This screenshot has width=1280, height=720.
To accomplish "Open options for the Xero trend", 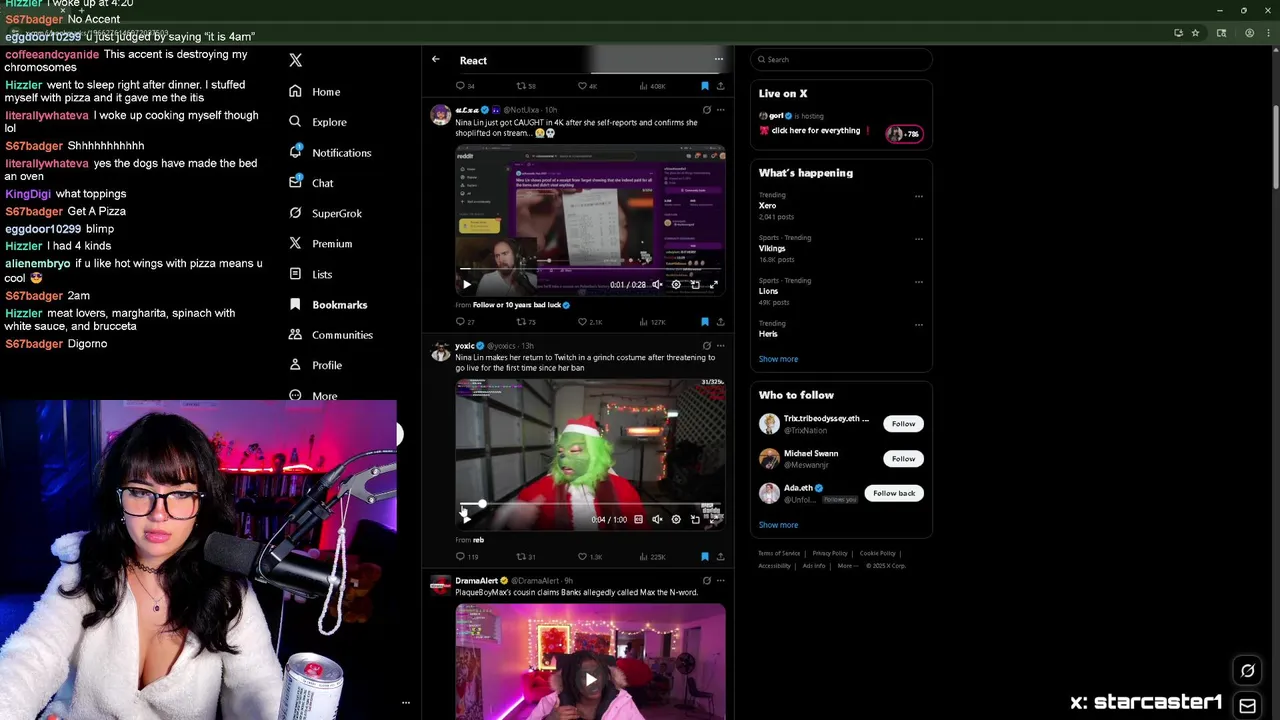I will coord(918,196).
